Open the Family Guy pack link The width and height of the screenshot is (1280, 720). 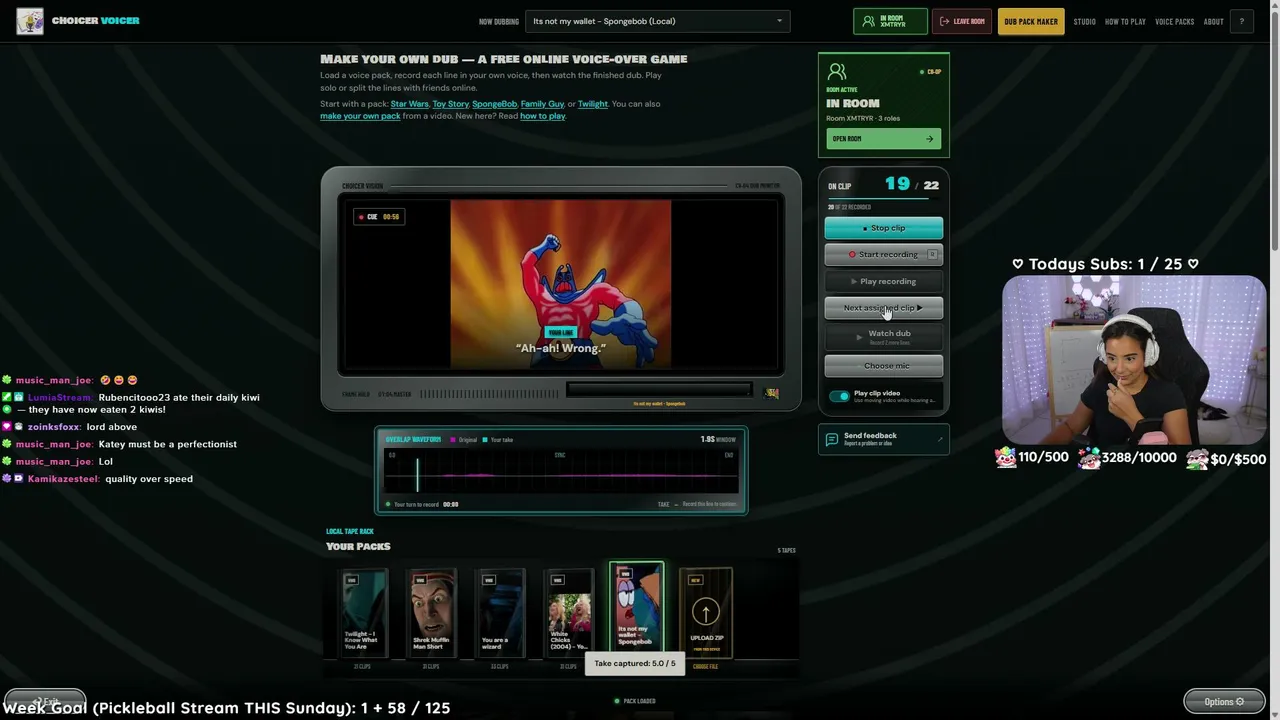[x=542, y=104]
